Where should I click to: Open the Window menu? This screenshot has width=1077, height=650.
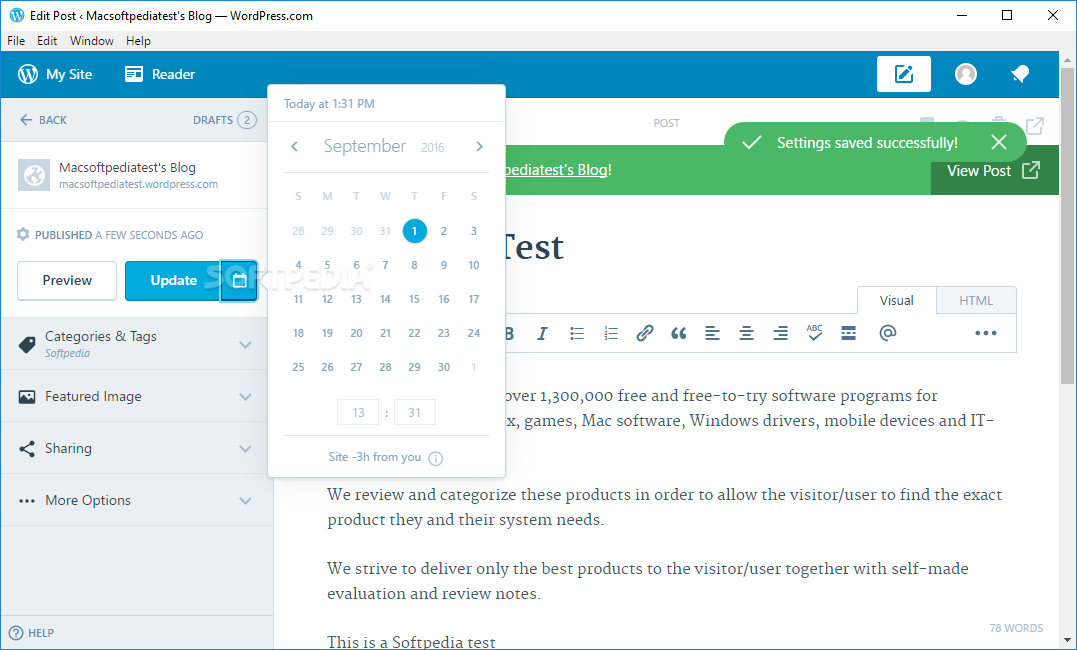click(x=91, y=41)
